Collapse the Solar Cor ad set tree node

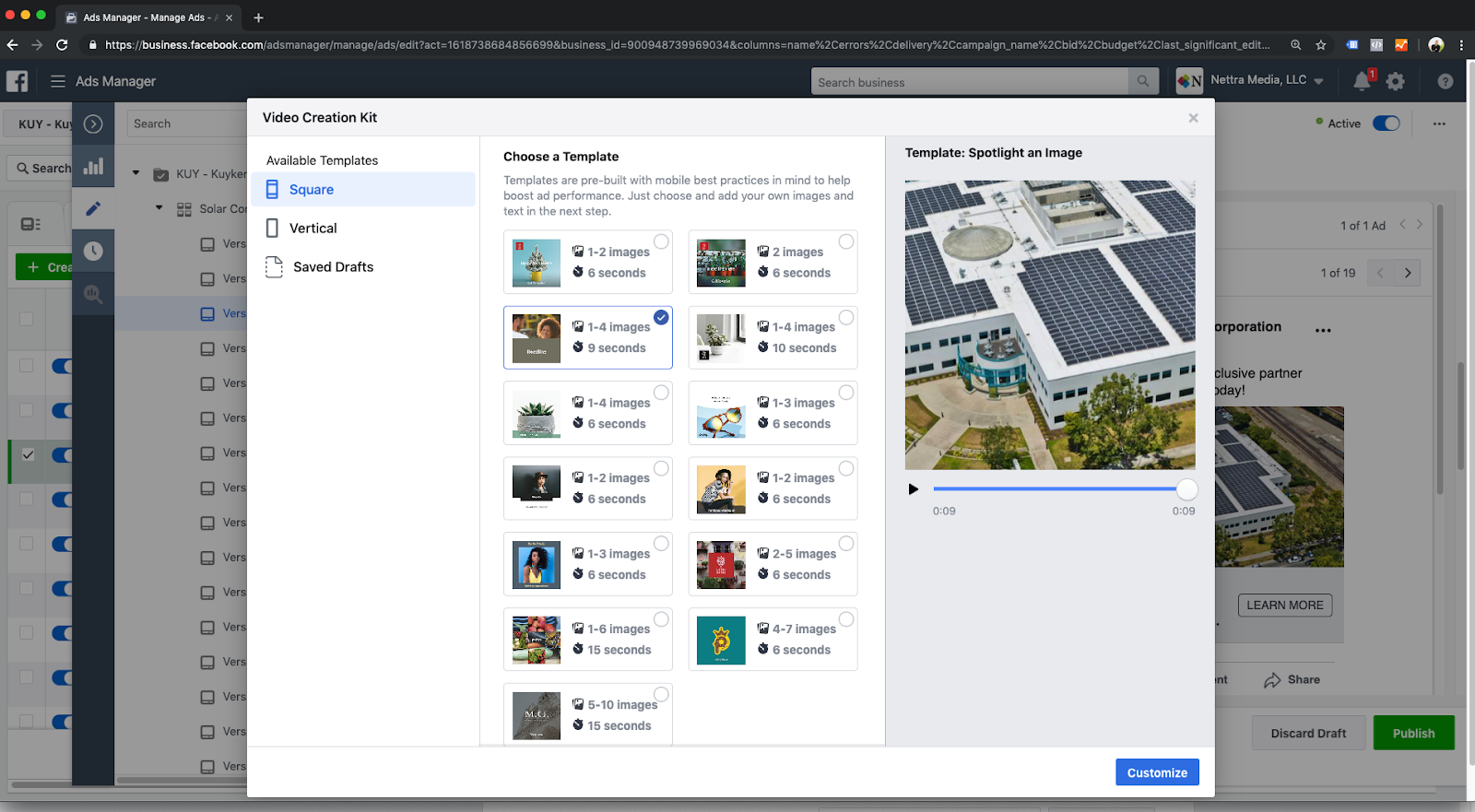159,208
